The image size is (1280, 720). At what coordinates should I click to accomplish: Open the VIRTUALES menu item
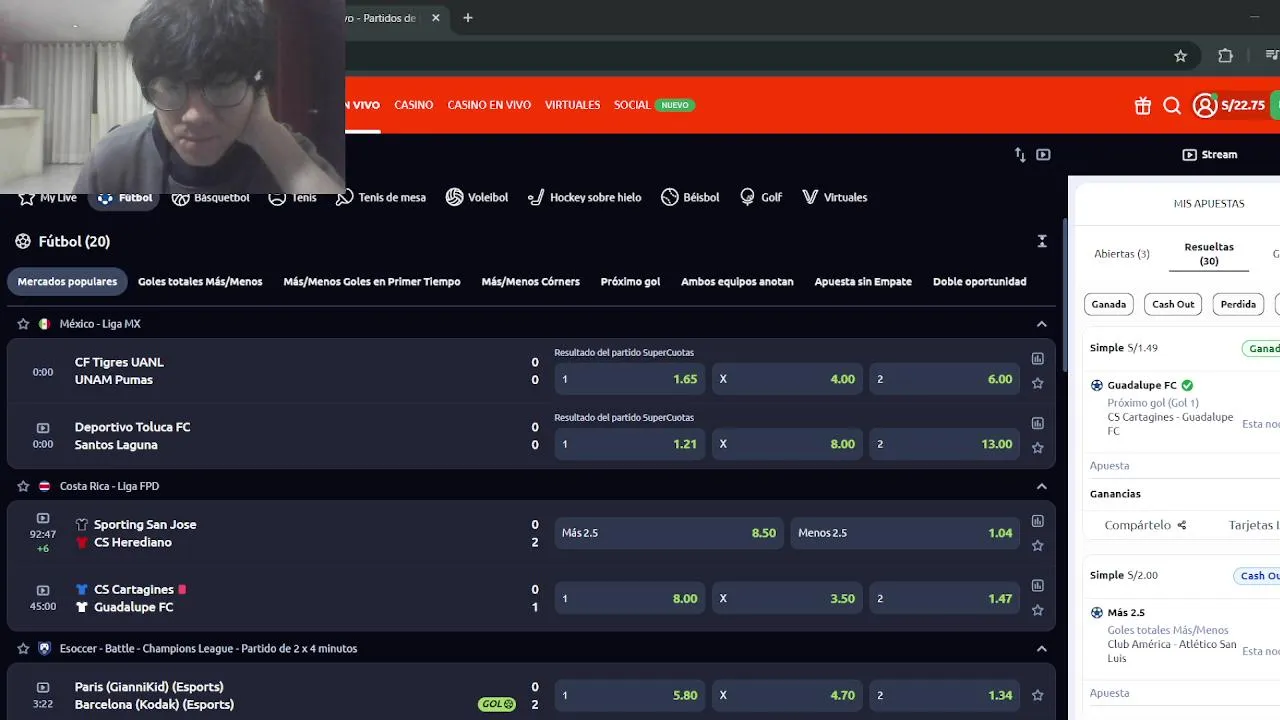click(572, 105)
